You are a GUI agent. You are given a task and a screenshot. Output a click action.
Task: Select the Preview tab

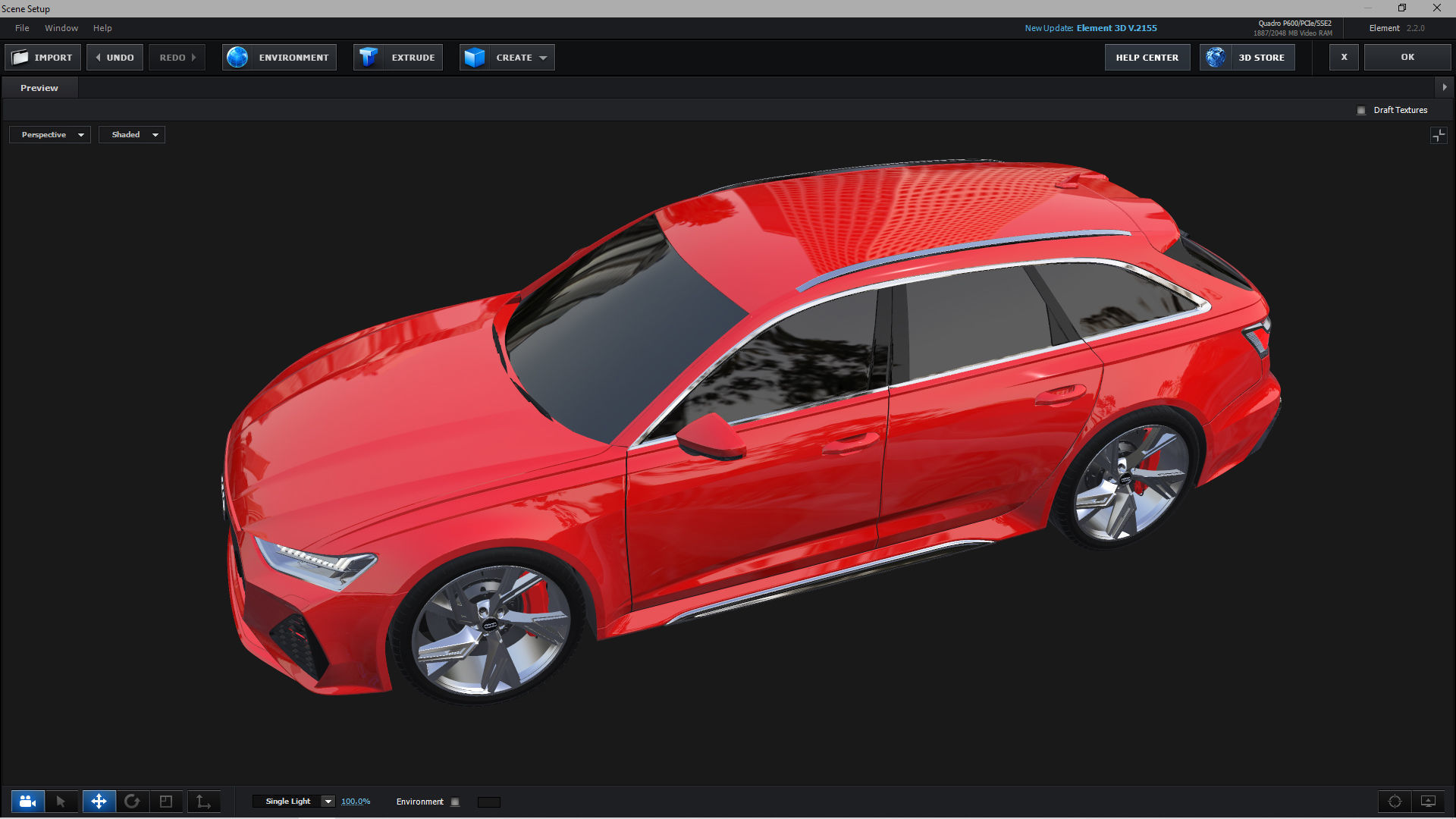tap(39, 88)
